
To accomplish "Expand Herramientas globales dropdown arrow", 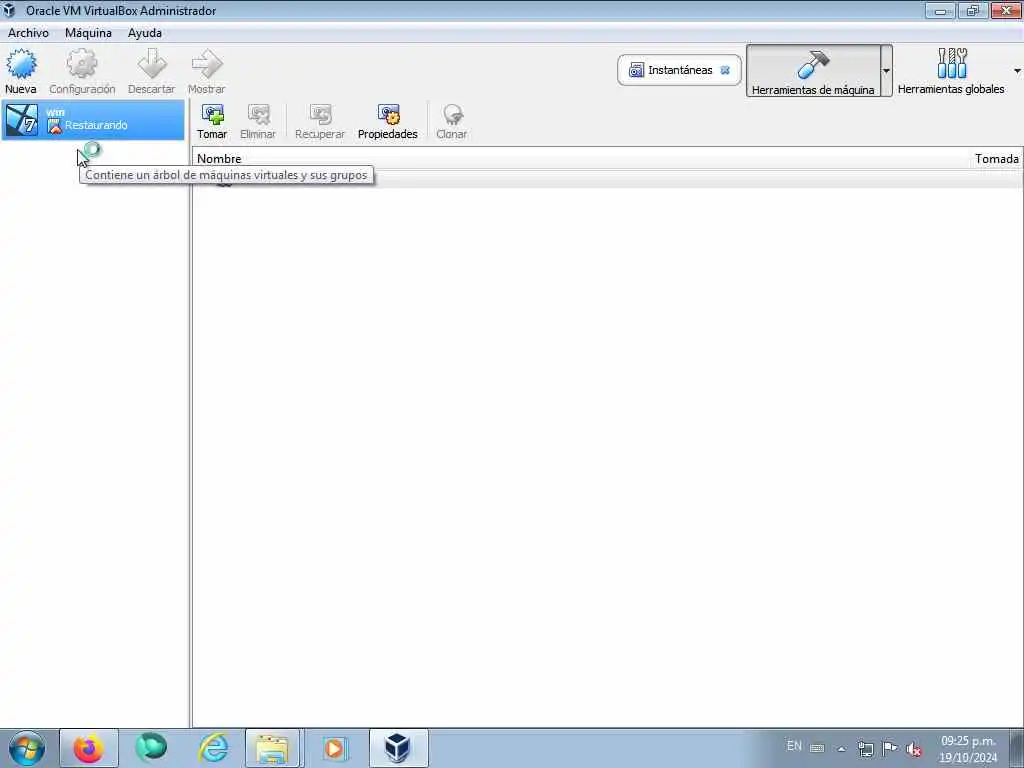I will [x=1017, y=71].
